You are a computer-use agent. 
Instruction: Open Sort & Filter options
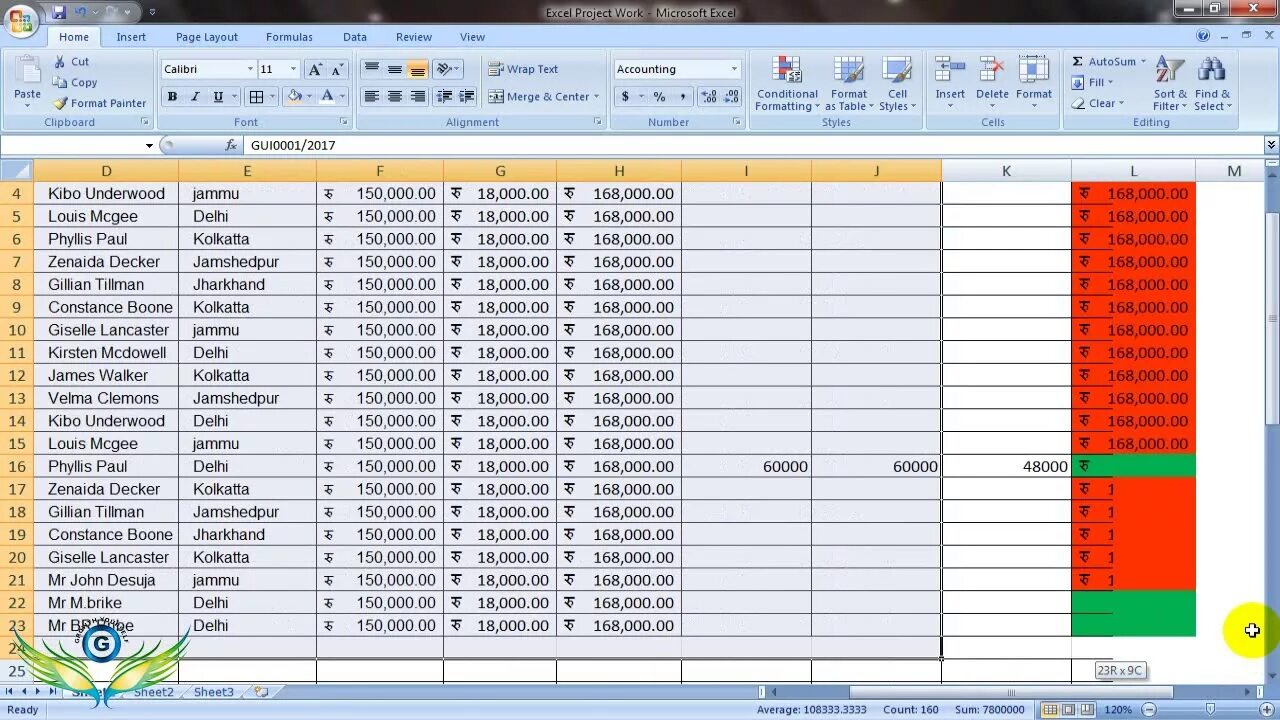(x=1169, y=84)
